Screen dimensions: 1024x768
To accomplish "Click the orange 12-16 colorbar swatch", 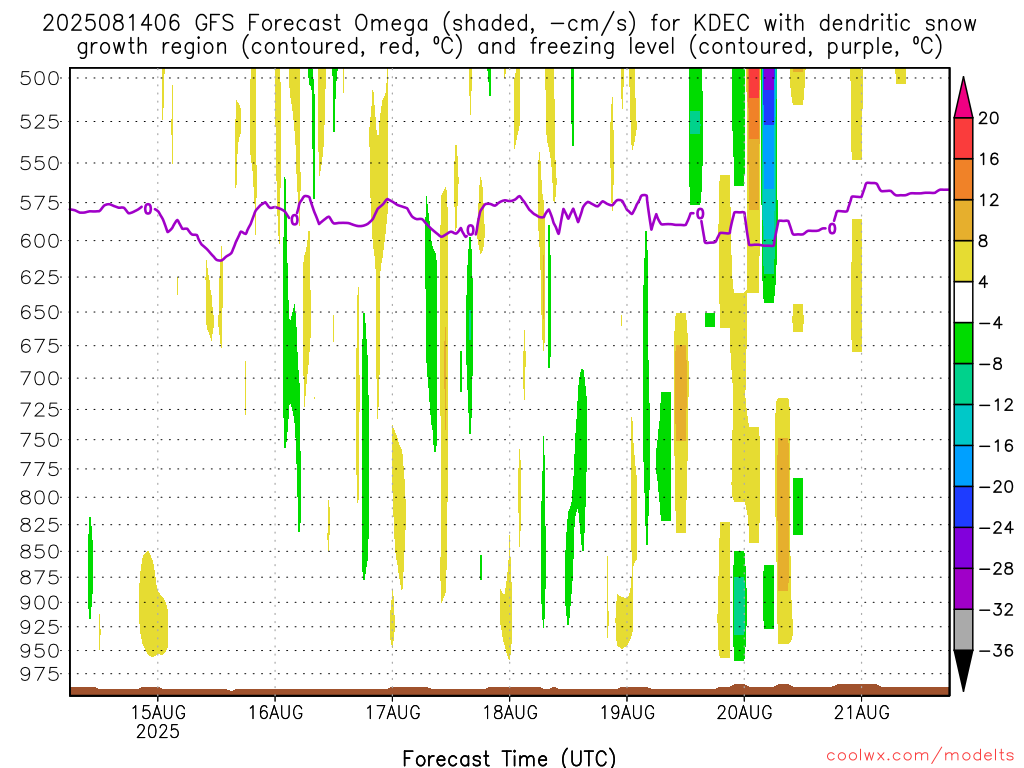I will click(963, 180).
